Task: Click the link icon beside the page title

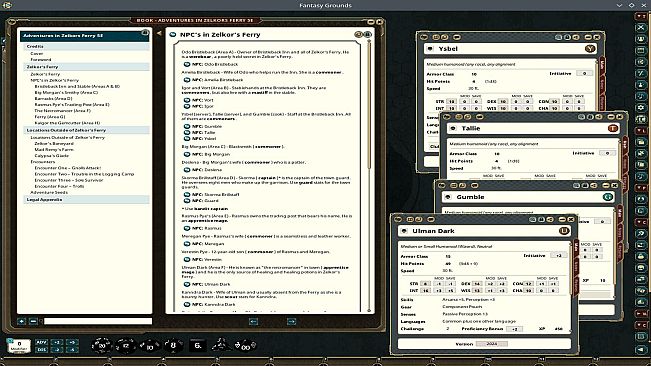Action: tap(173, 35)
